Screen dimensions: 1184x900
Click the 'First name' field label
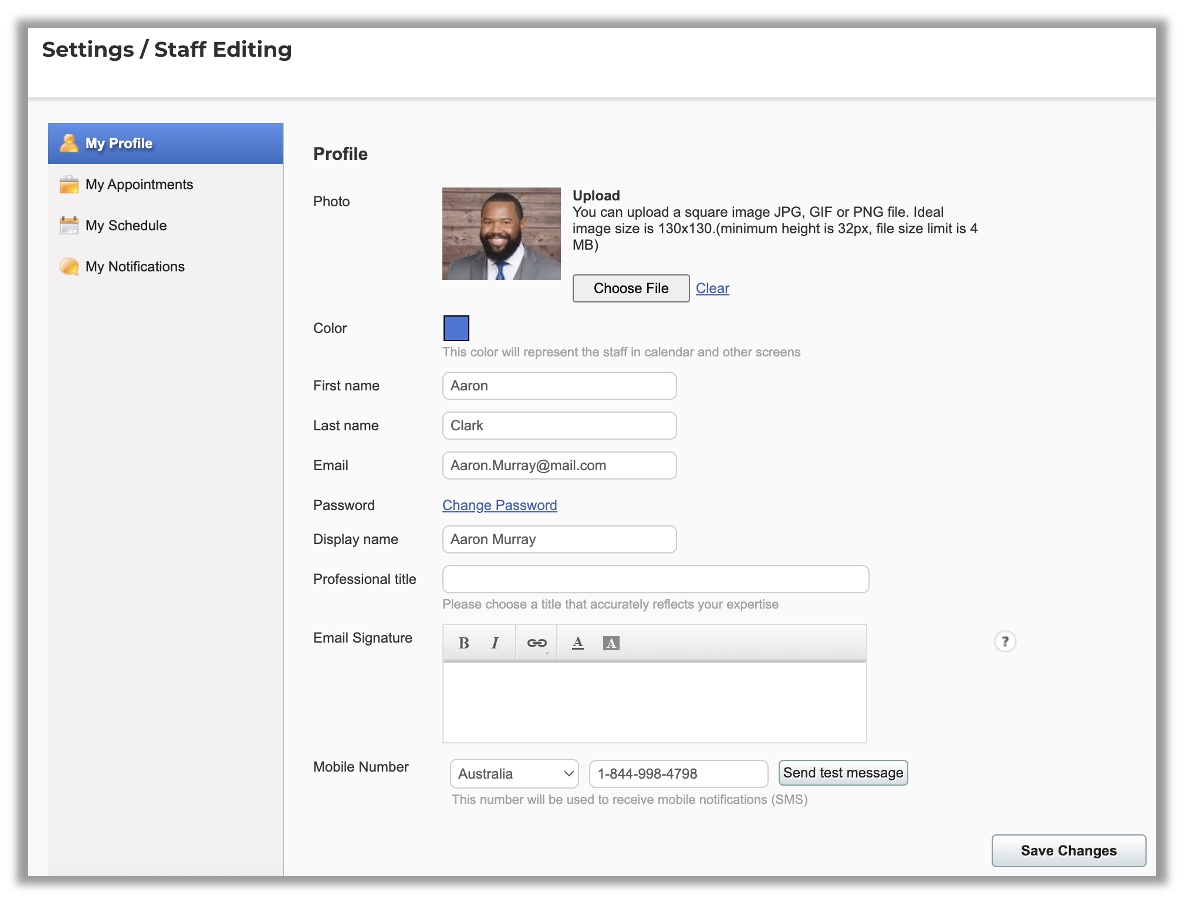(347, 386)
